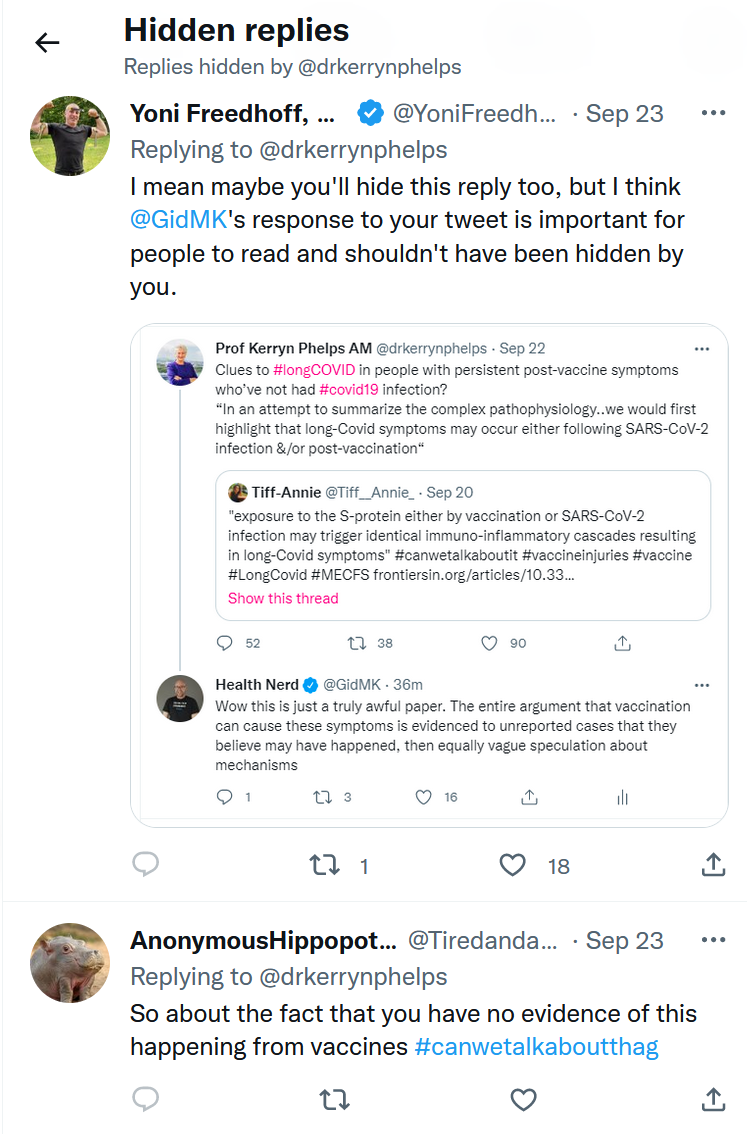Reply to Yoni Freedhoff's tweet
Viewport: 747px width, 1134px height.
(146, 864)
